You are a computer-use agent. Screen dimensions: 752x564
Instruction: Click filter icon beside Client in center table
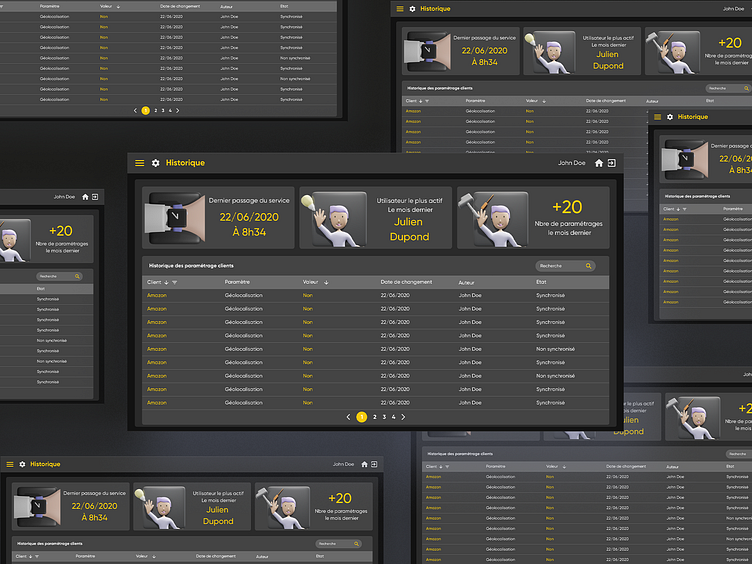click(175, 283)
